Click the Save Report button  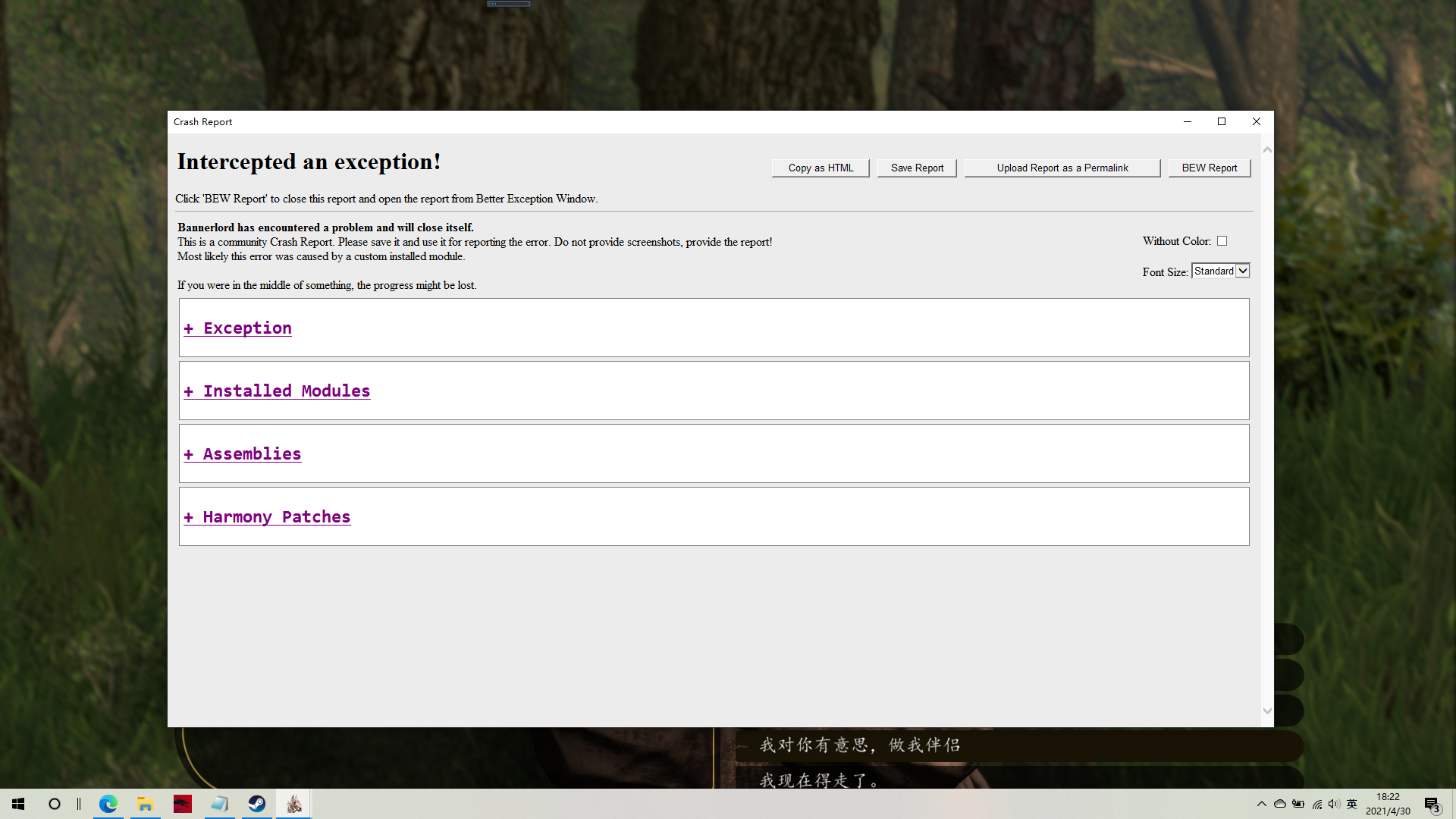(917, 168)
